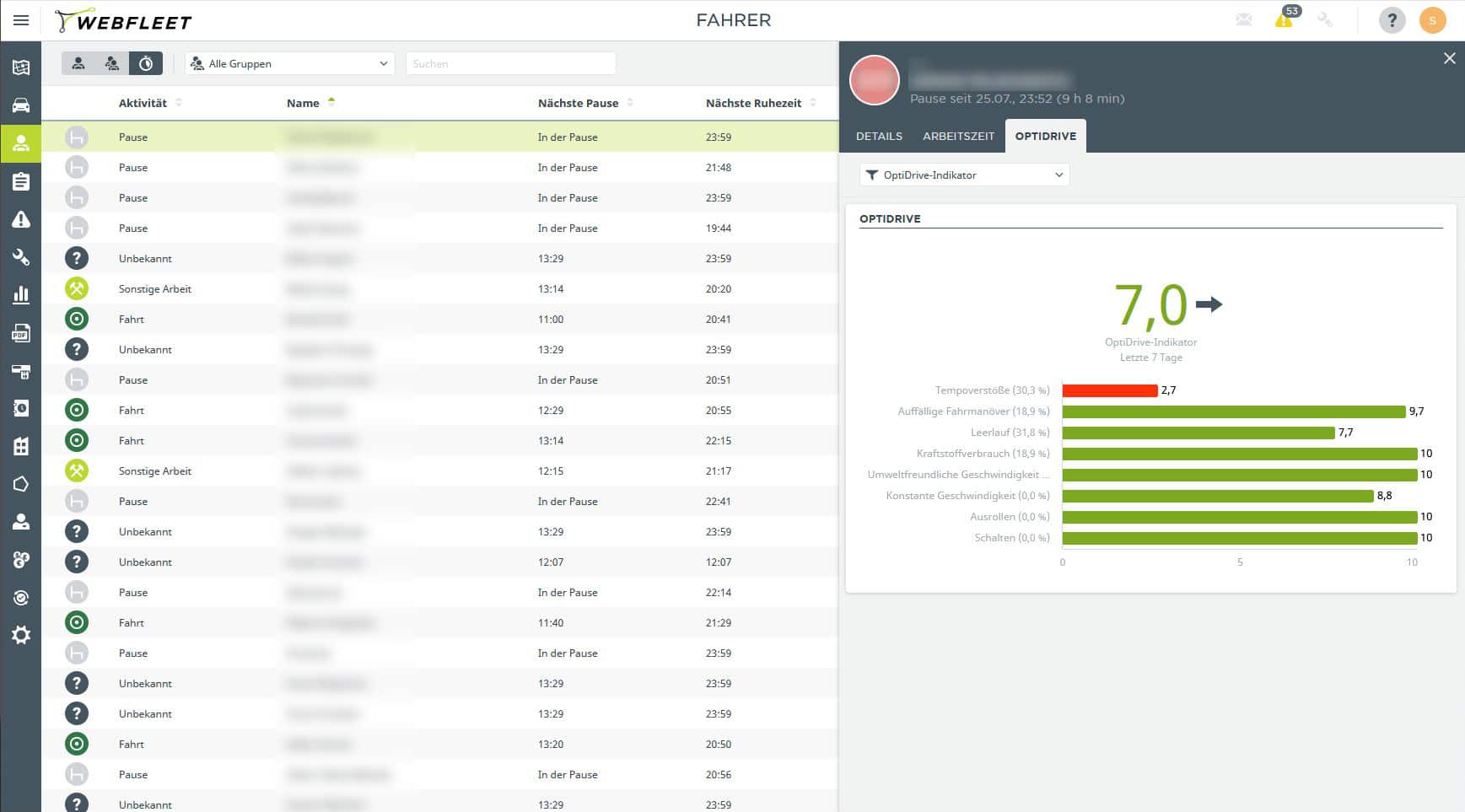Select the stopwatch working-time view toggle
The image size is (1465, 812).
click(x=146, y=63)
